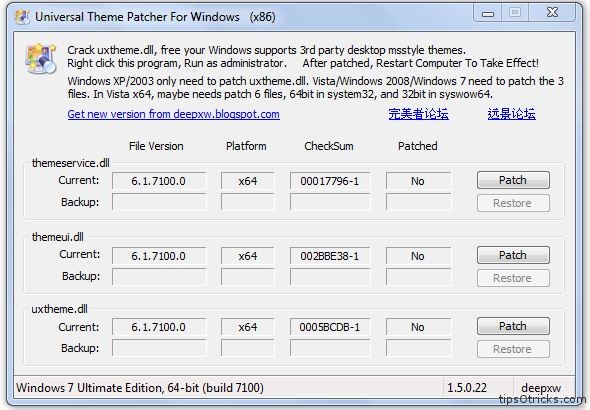This screenshot has width=590, height=410.
Task: Click the themeui.dll group label
Action: (x=58, y=237)
